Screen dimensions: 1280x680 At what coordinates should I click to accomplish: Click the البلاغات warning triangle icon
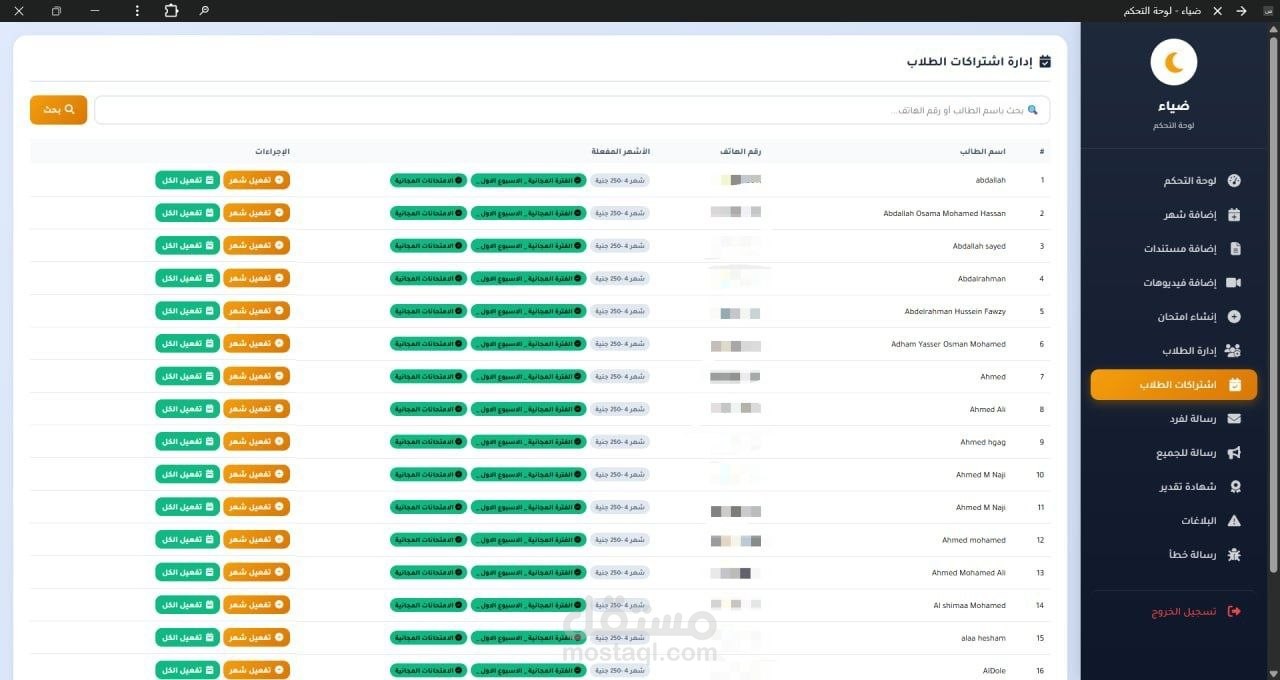click(x=1234, y=521)
